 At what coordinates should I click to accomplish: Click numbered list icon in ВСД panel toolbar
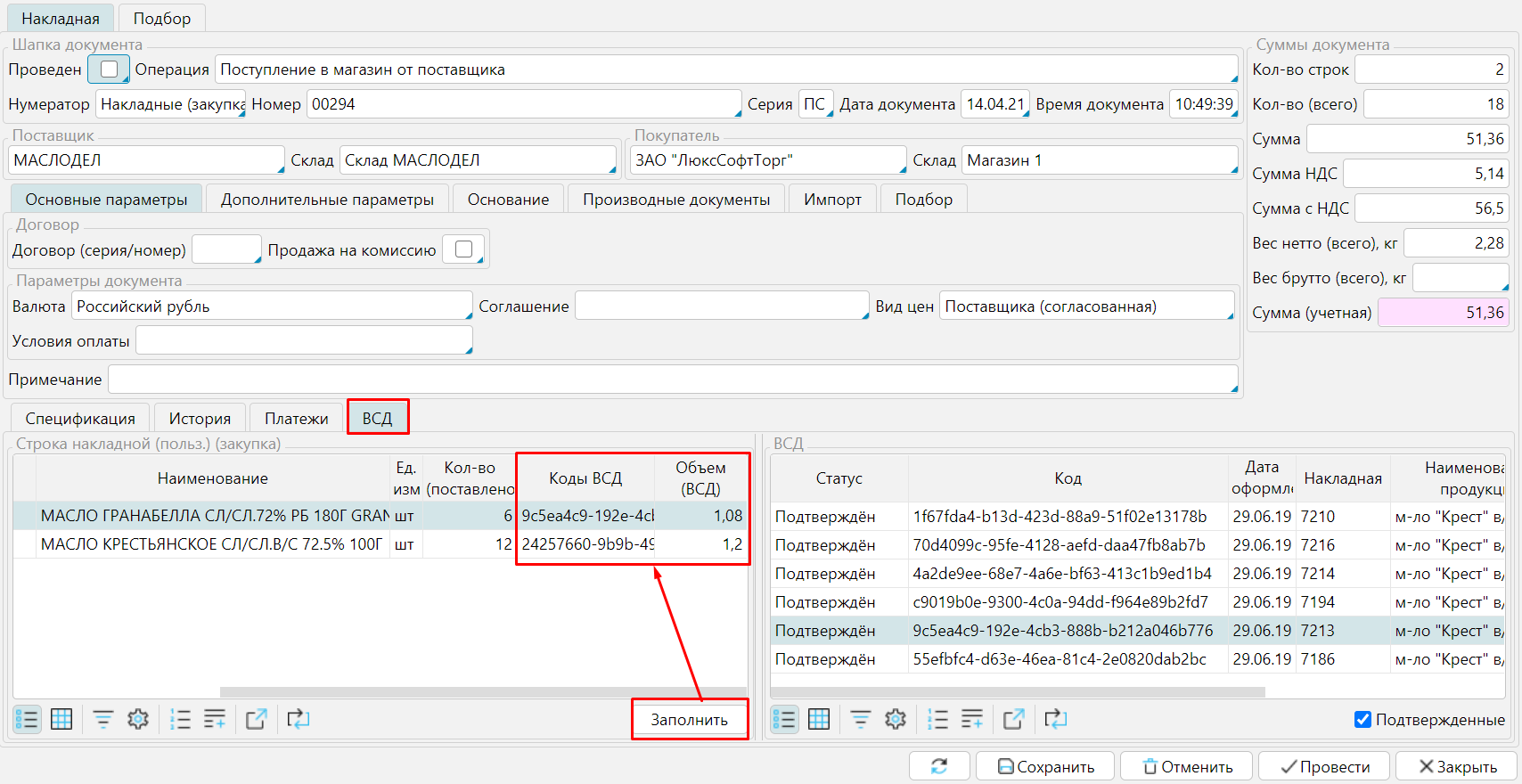[937, 719]
